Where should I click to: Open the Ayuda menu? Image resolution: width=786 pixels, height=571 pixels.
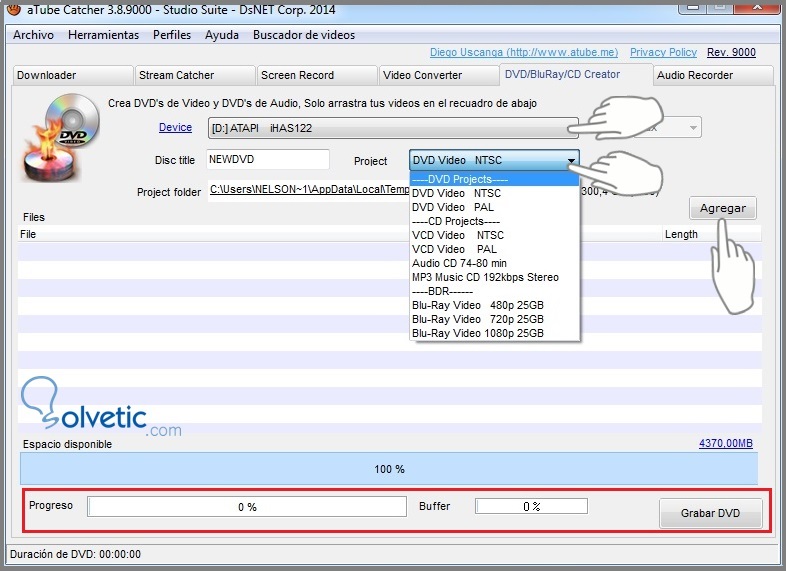[x=222, y=35]
